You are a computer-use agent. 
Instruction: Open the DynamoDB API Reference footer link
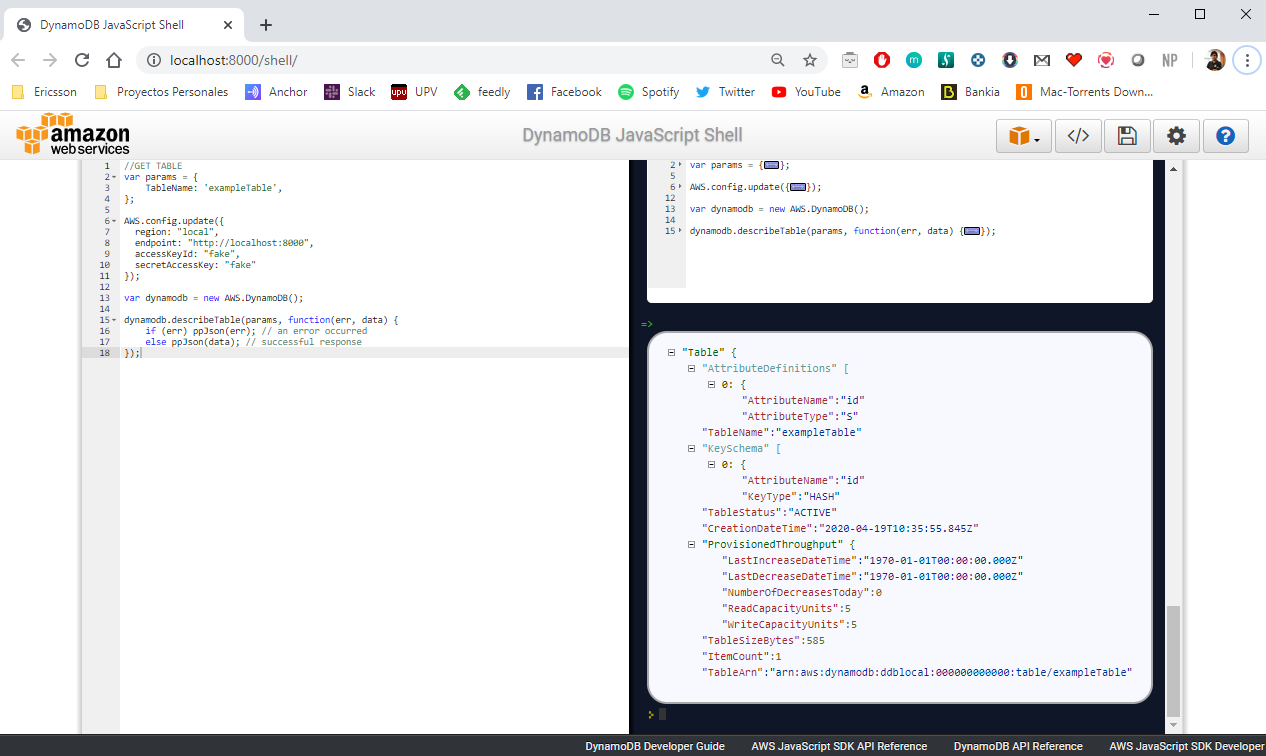(x=1018, y=746)
